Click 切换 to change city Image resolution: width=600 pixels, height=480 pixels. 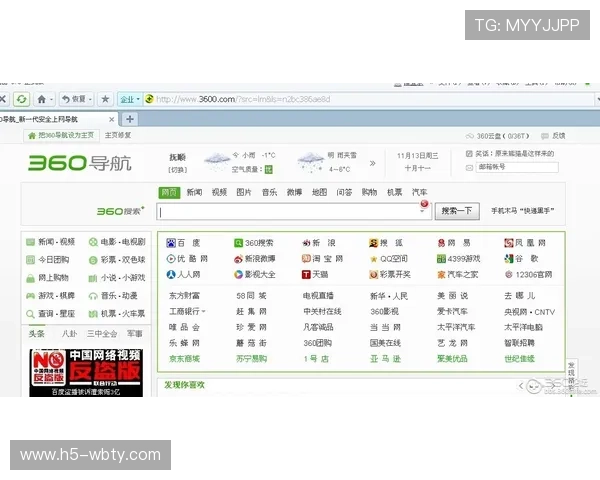point(178,170)
